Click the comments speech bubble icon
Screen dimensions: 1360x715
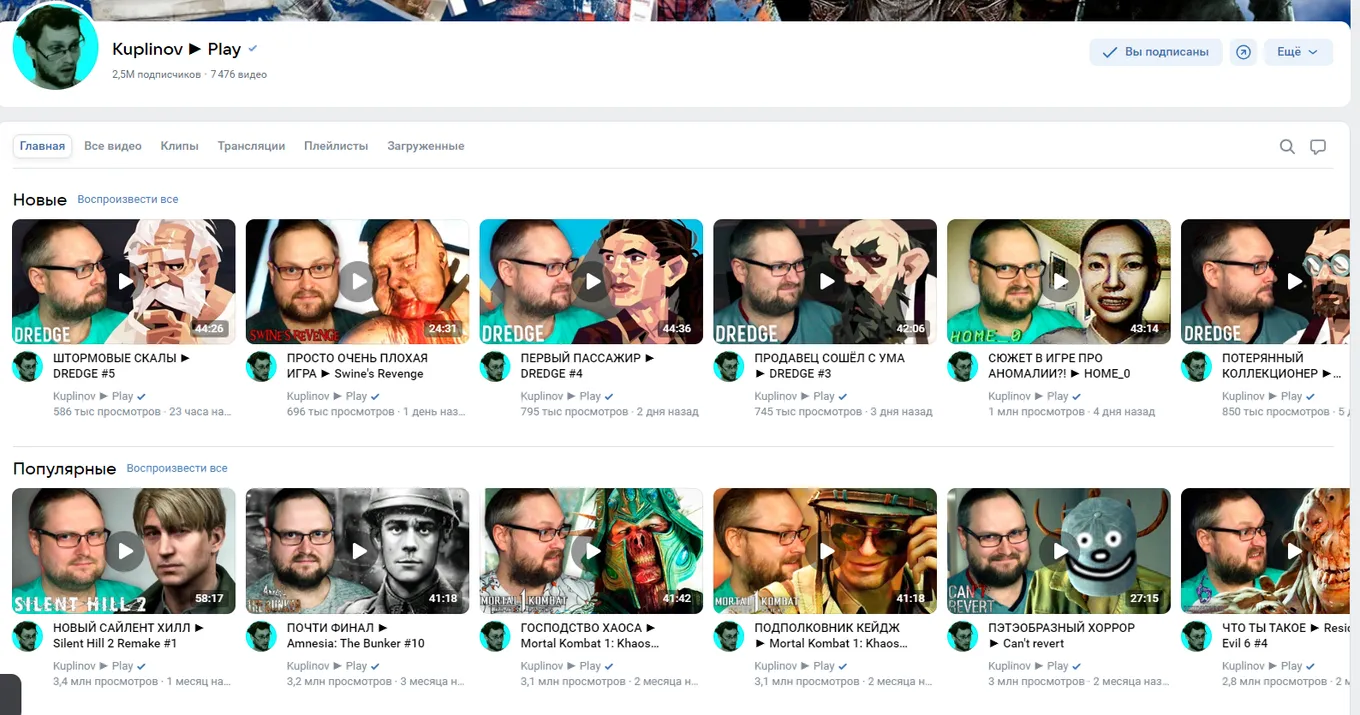tap(1318, 147)
